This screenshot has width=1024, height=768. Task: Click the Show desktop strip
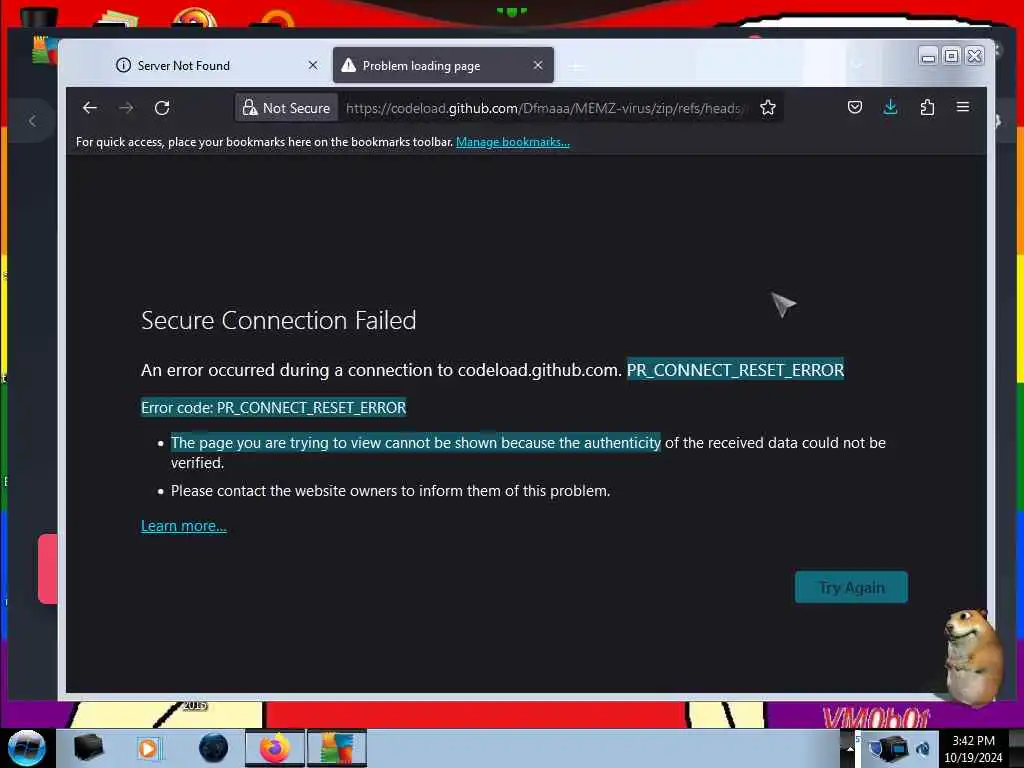click(1016, 748)
